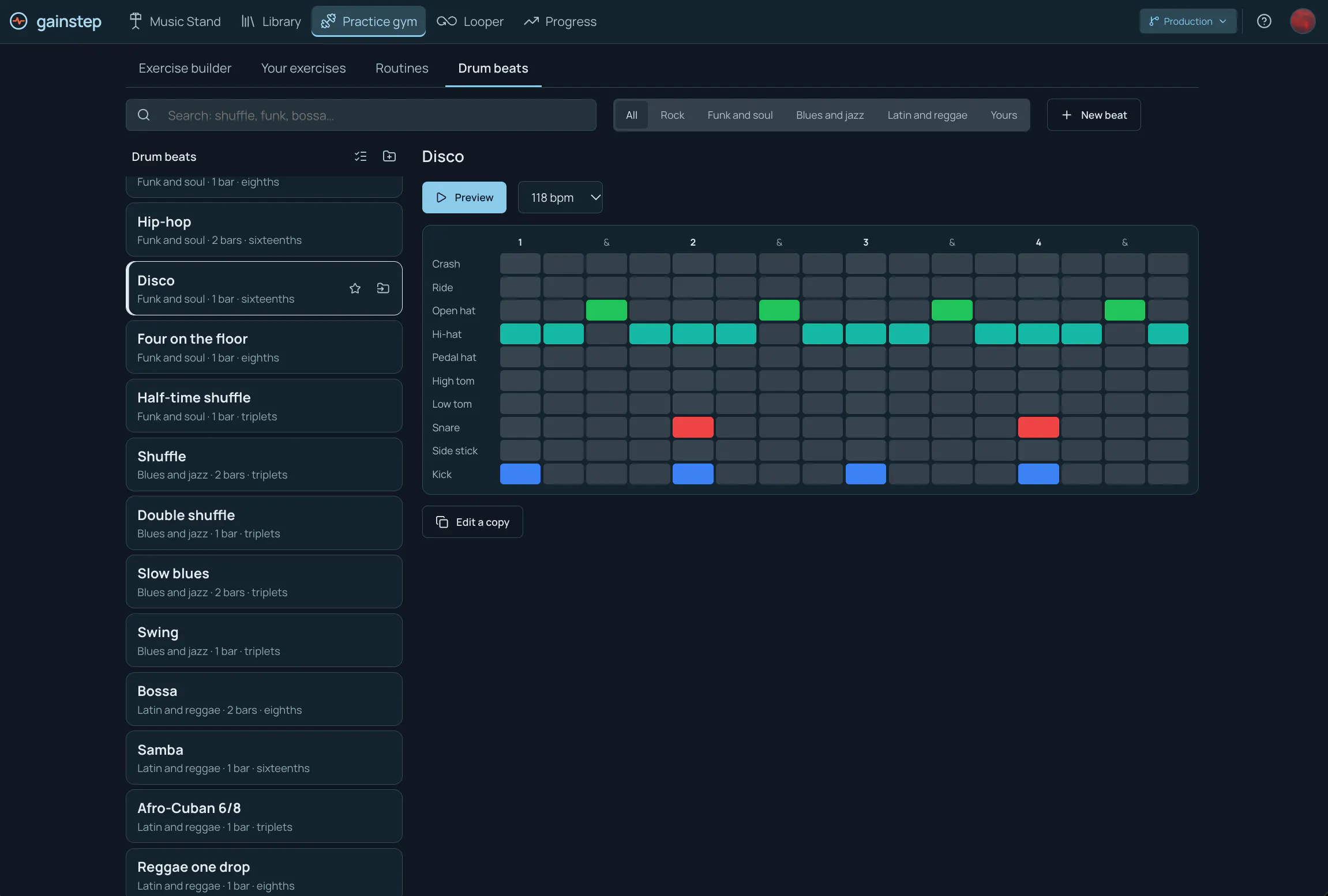
Task: Move Disco beat to folder icon
Action: [x=383, y=288]
